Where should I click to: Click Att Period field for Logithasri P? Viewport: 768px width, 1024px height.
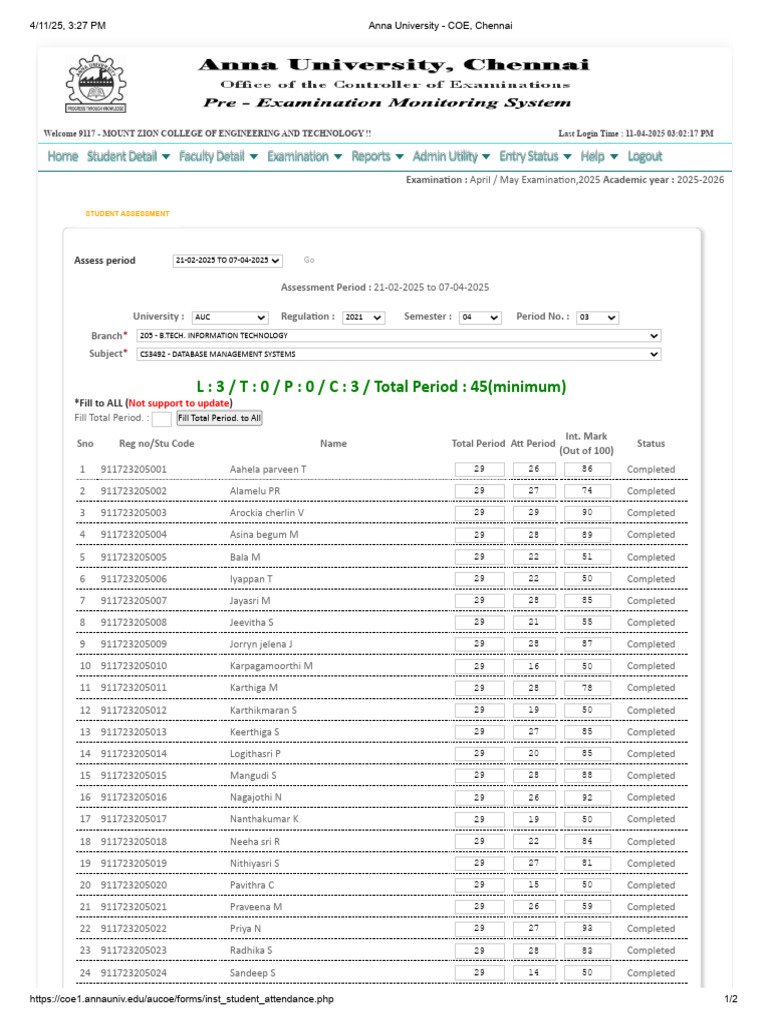click(534, 754)
